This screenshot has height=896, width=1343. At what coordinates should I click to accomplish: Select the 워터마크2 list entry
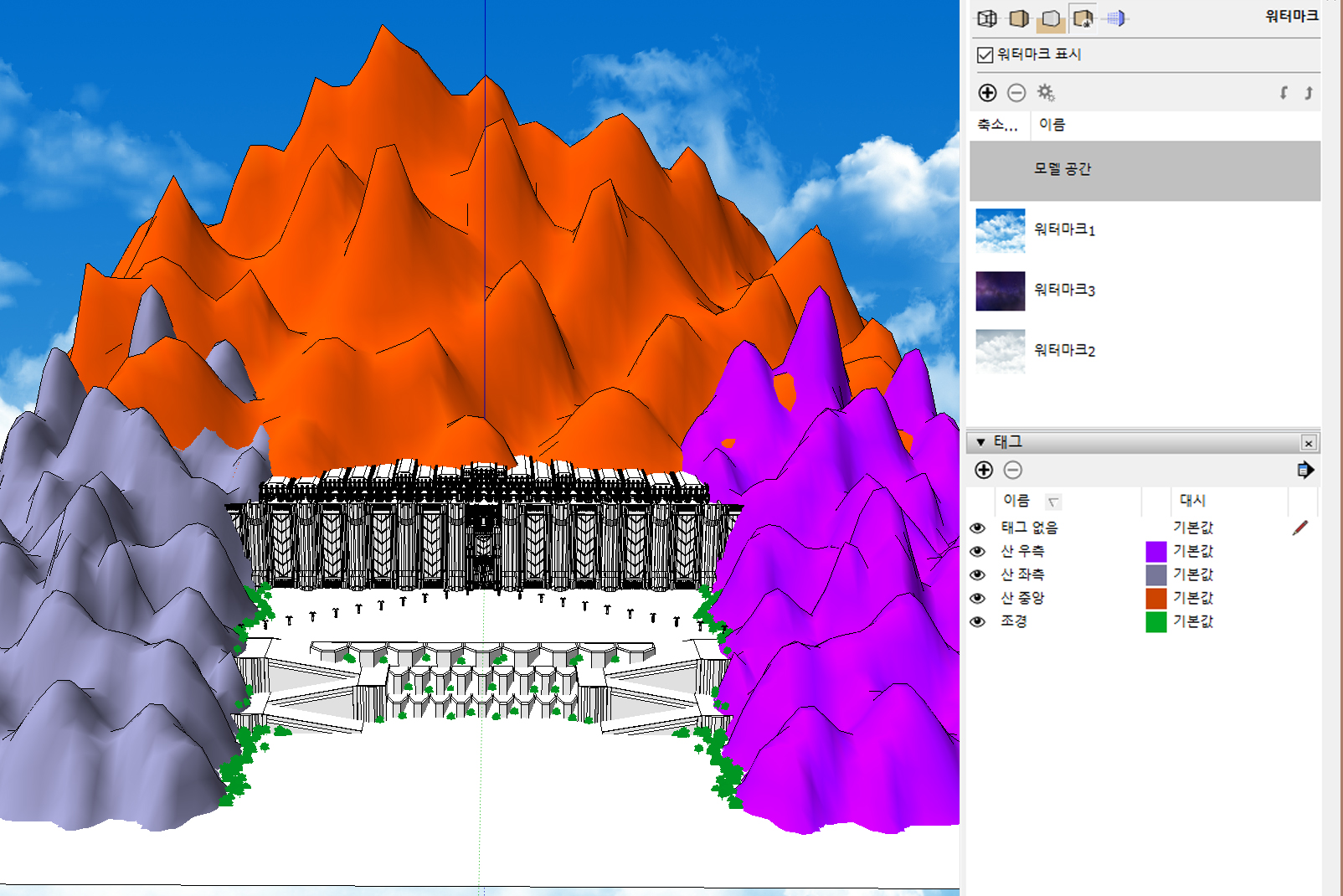point(1064,350)
